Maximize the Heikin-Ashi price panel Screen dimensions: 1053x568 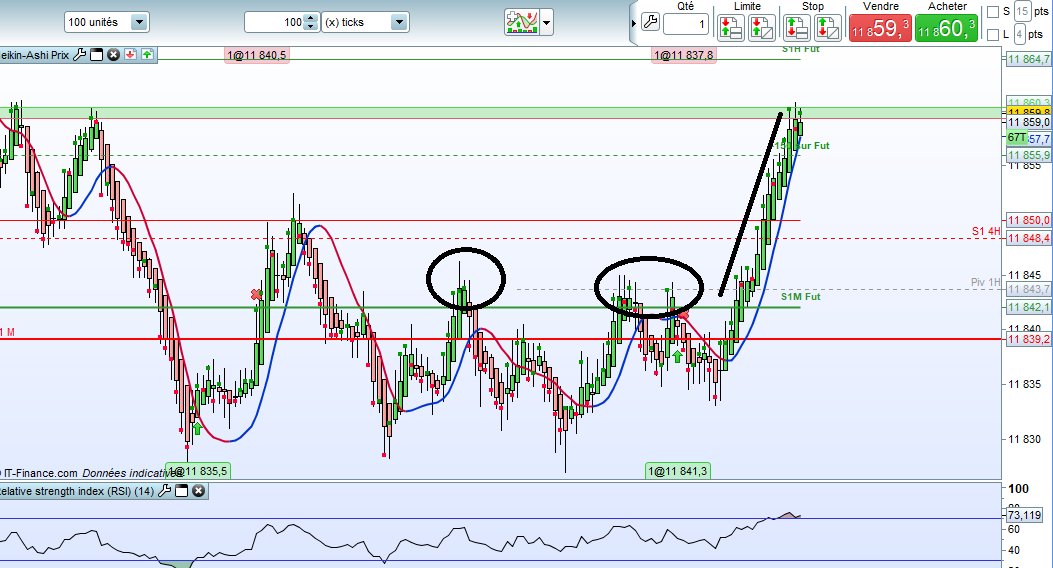(x=97, y=55)
